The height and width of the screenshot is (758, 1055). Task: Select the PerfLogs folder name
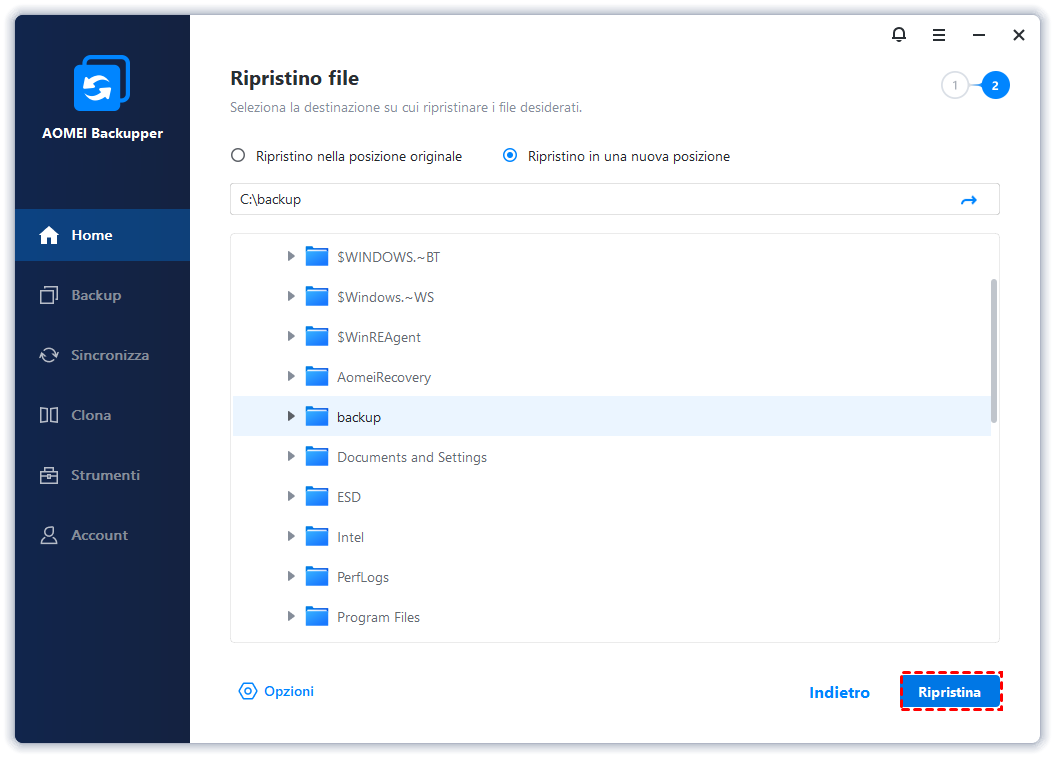click(363, 577)
